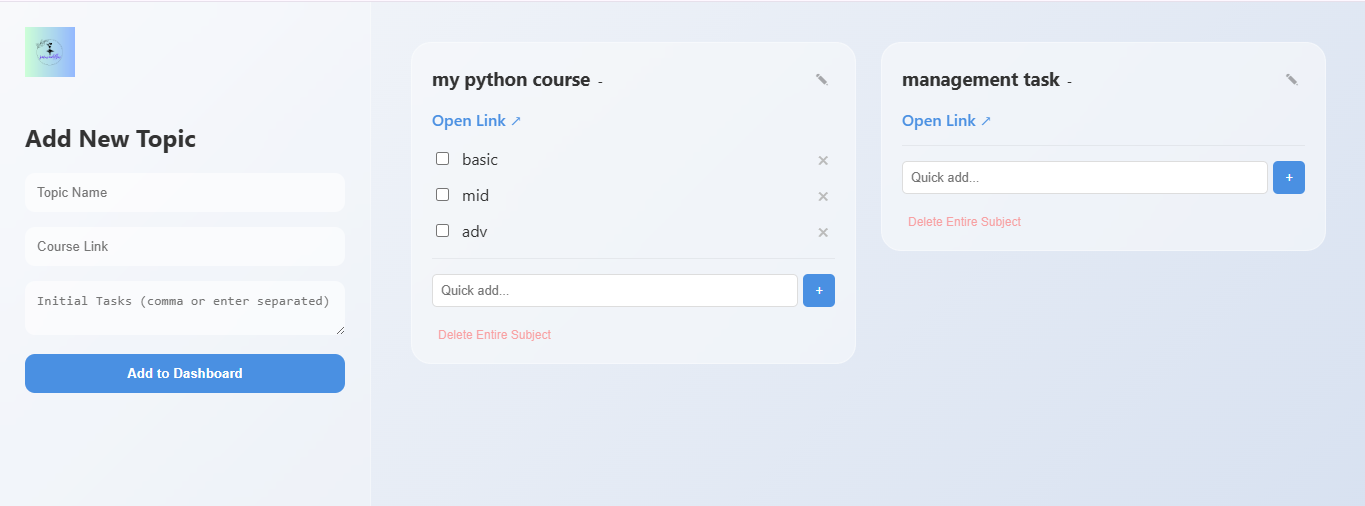Remove the adv task with its X icon

(823, 232)
